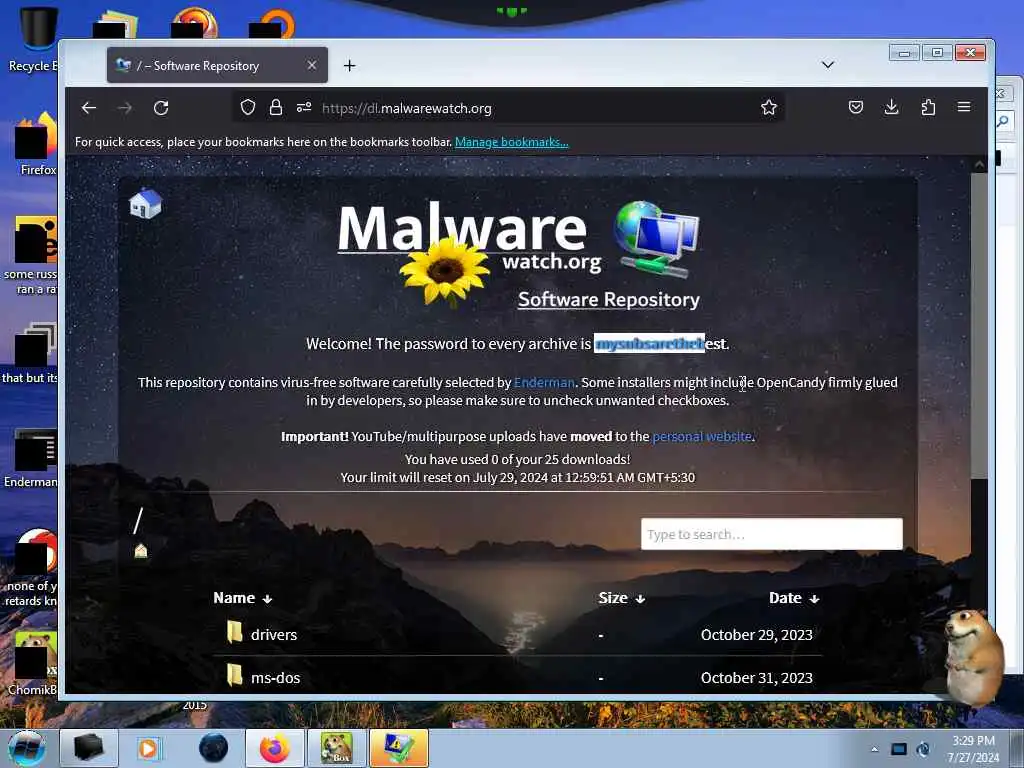Click the address bar URL field

(x=509, y=108)
